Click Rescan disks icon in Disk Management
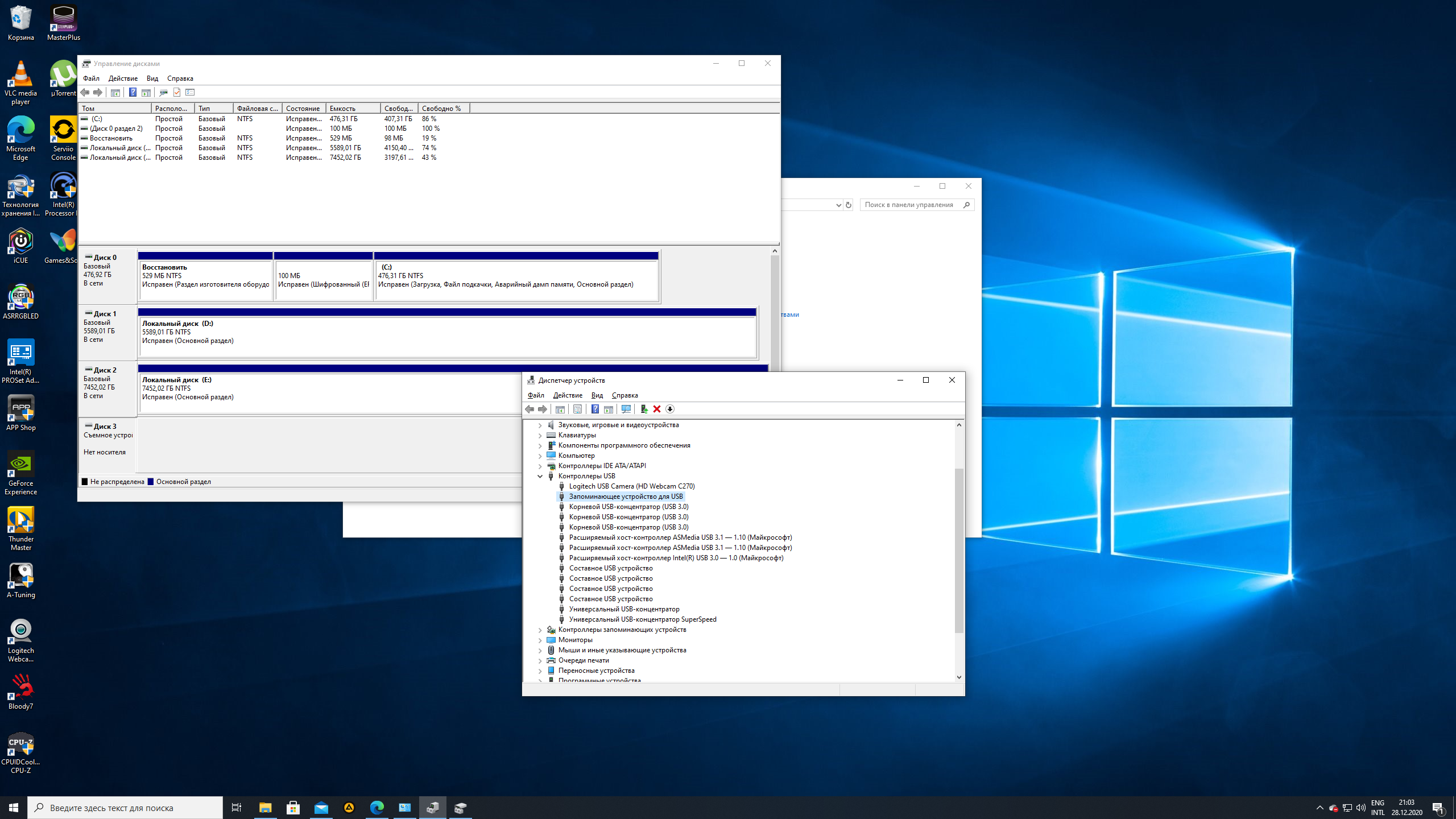The image size is (1456, 819). [x=163, y=92]
